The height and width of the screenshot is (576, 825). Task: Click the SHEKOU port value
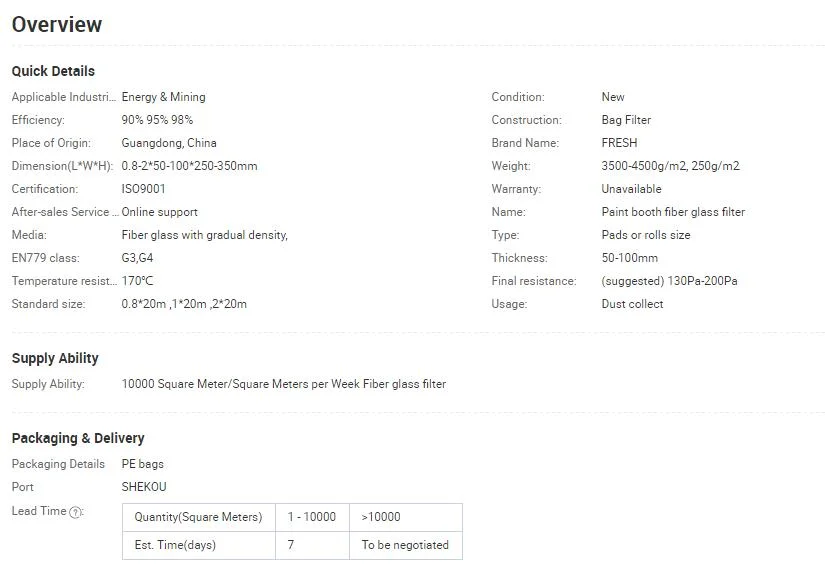pyautogui.click(x=144, y=487)
